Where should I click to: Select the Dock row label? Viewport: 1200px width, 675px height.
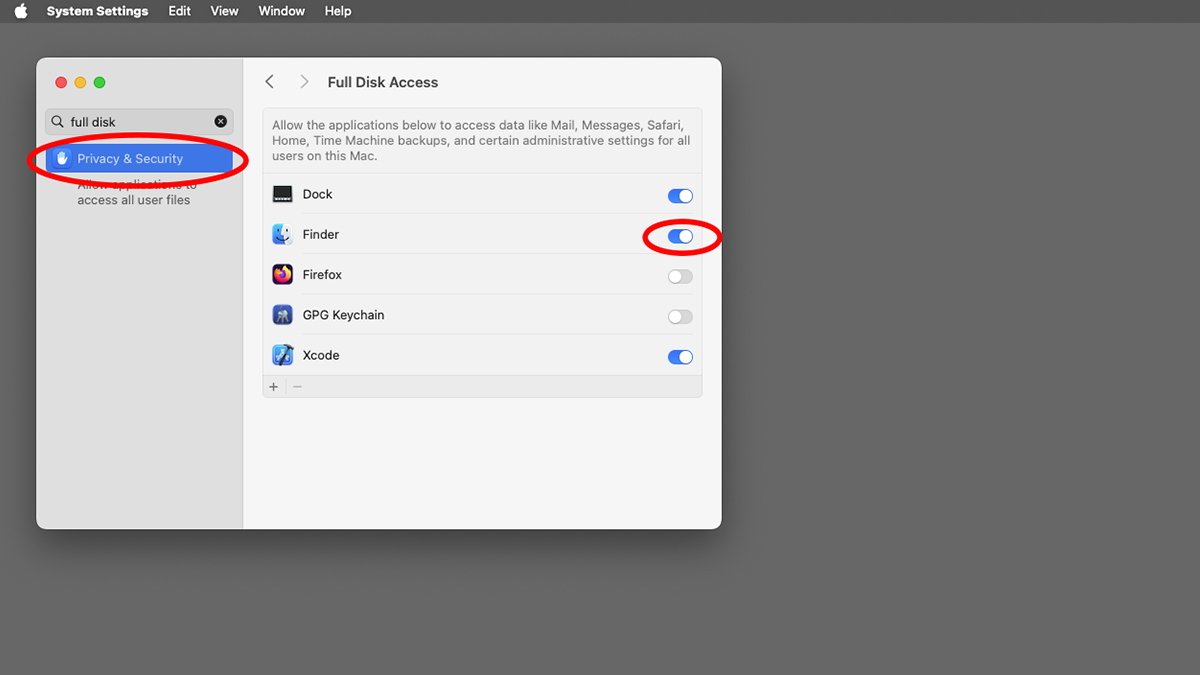318,194
